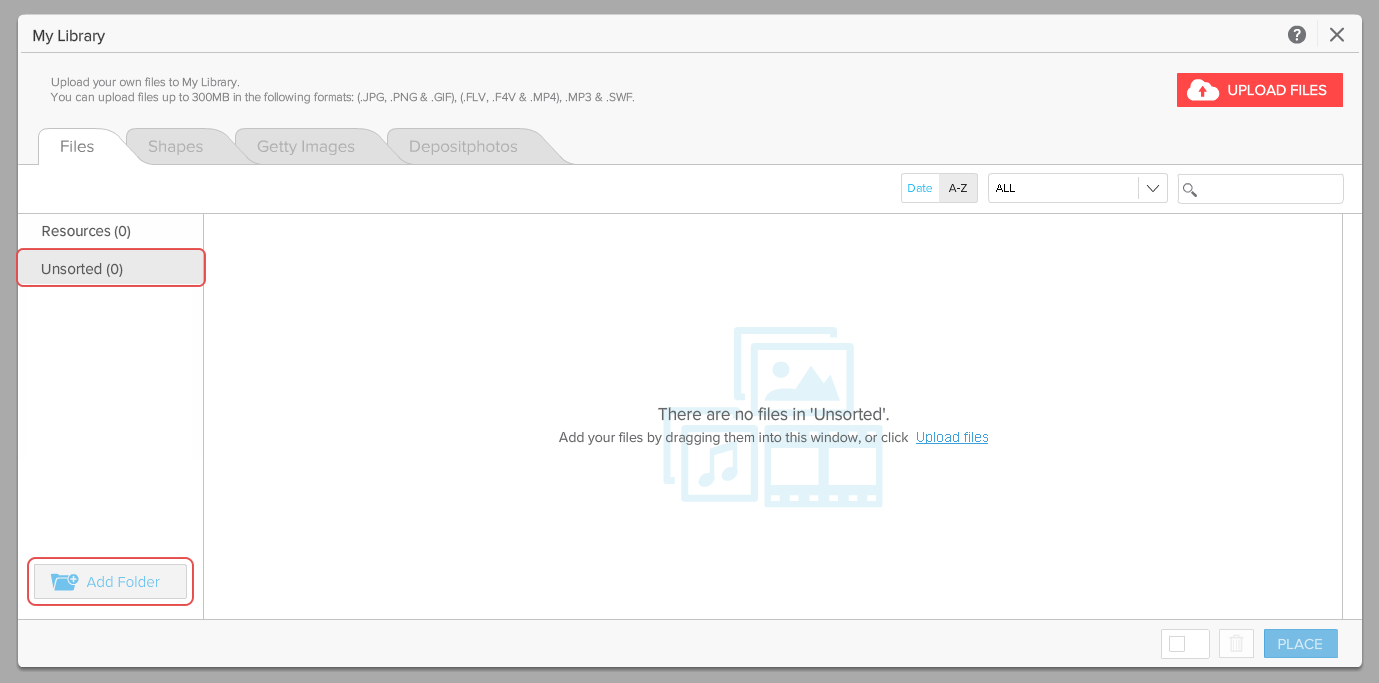Switch to the Getty Images tab

[305, 147]
